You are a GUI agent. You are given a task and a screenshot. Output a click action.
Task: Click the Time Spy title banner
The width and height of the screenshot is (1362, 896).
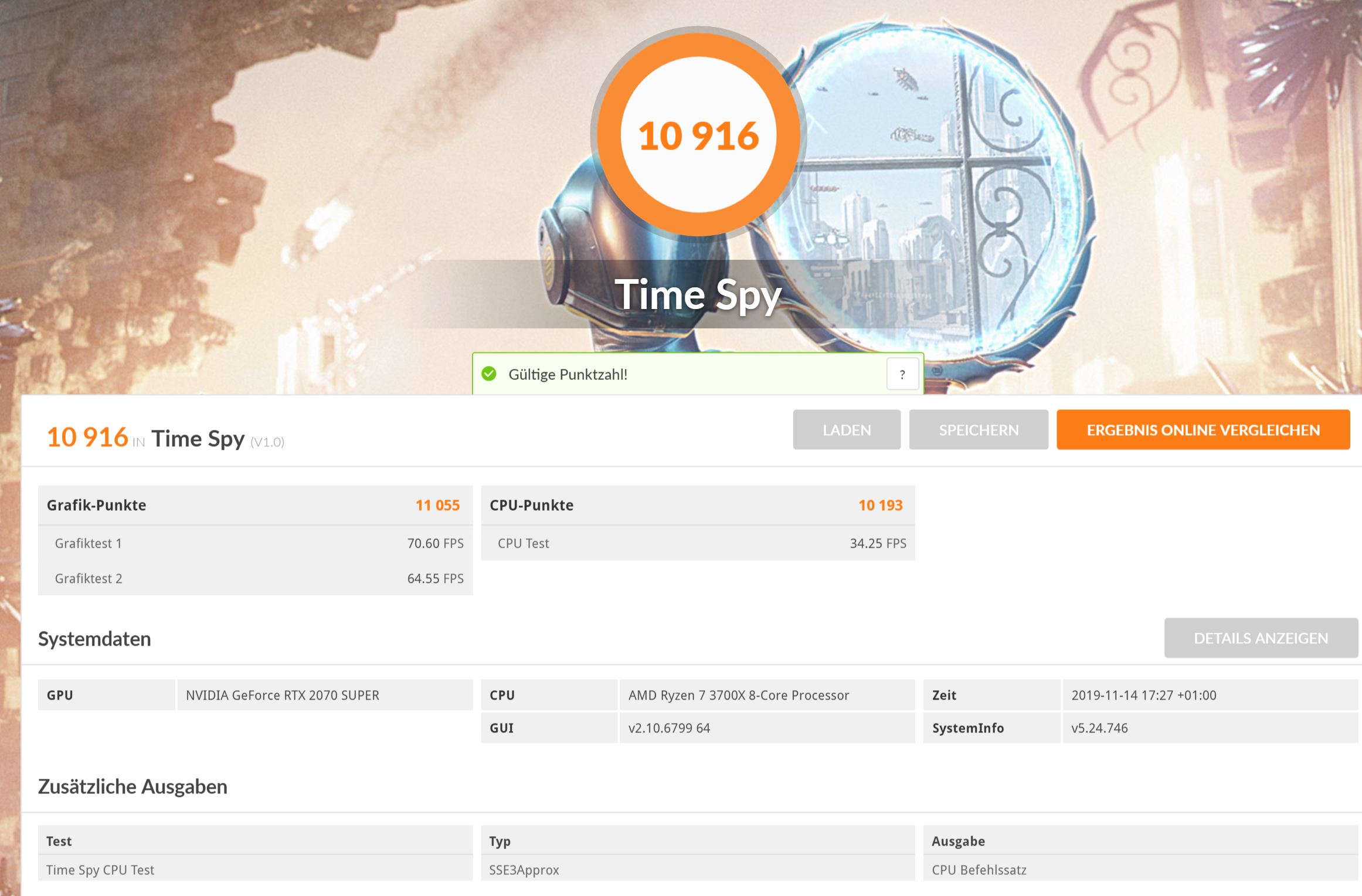click(x=698, y=294)
